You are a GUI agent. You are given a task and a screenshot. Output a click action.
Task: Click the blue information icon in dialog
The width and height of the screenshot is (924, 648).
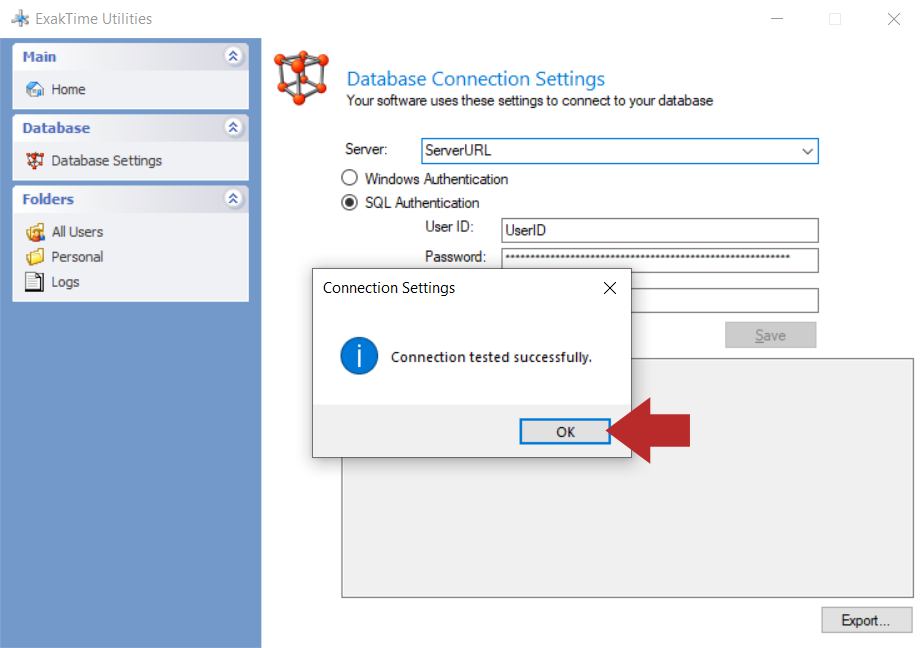(359, 356)
